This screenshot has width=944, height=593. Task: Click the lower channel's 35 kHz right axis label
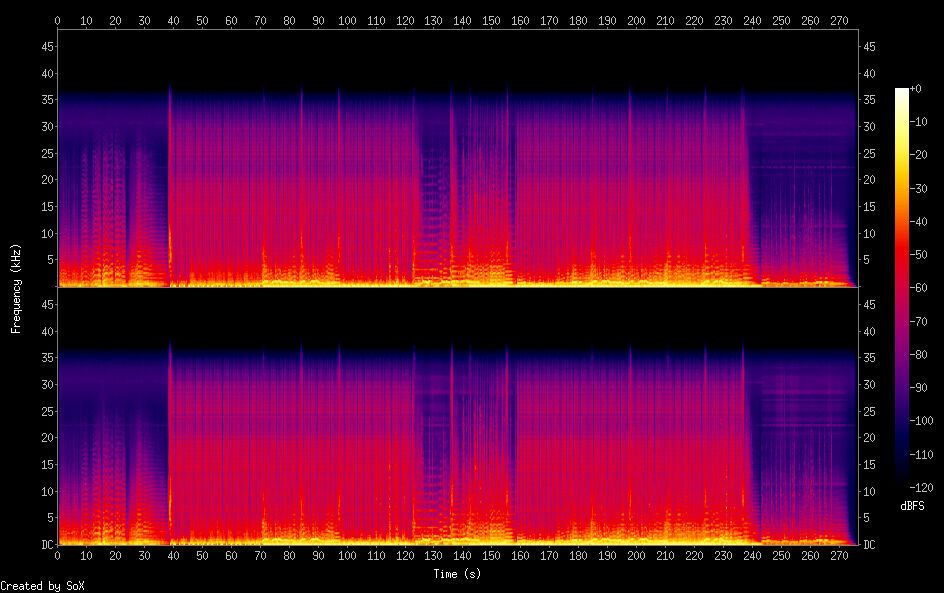tap(870, 358)
